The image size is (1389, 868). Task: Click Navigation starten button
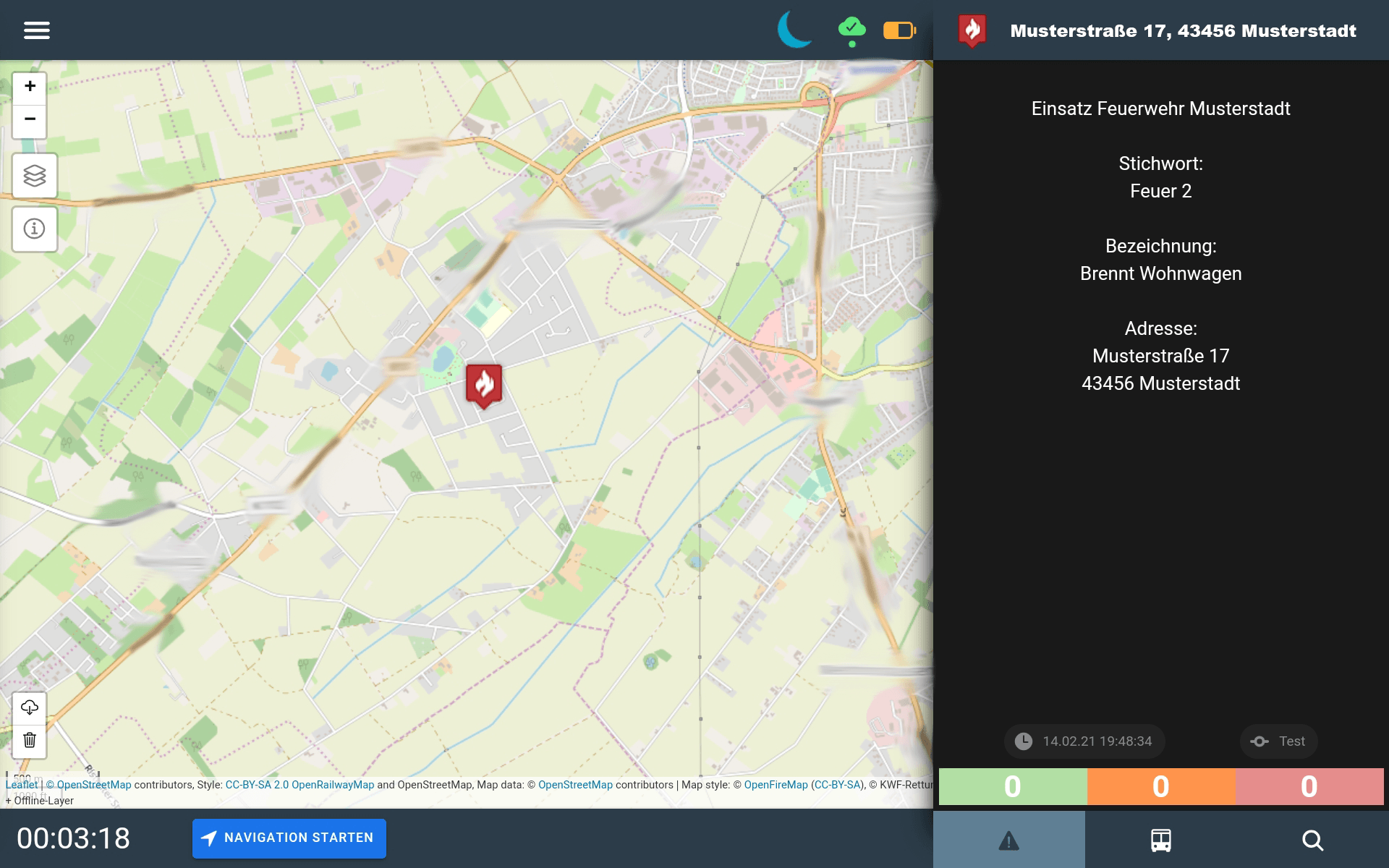click(x=289, y=838)
